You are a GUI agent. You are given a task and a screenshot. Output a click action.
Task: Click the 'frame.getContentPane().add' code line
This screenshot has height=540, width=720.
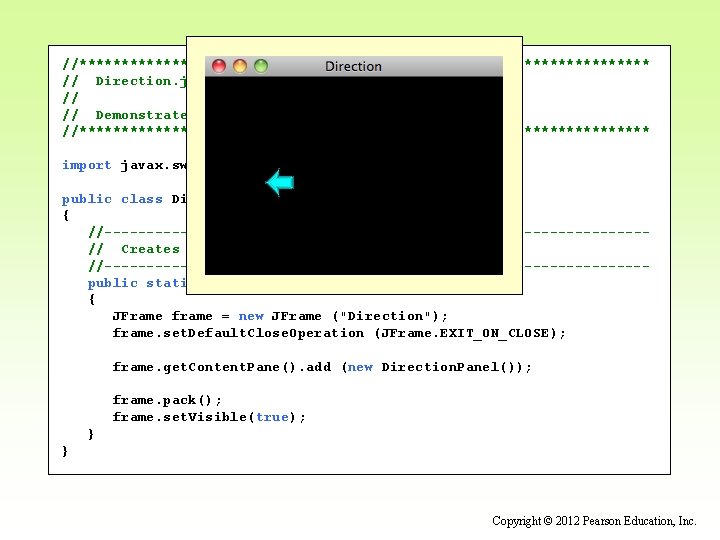point(322,367)
